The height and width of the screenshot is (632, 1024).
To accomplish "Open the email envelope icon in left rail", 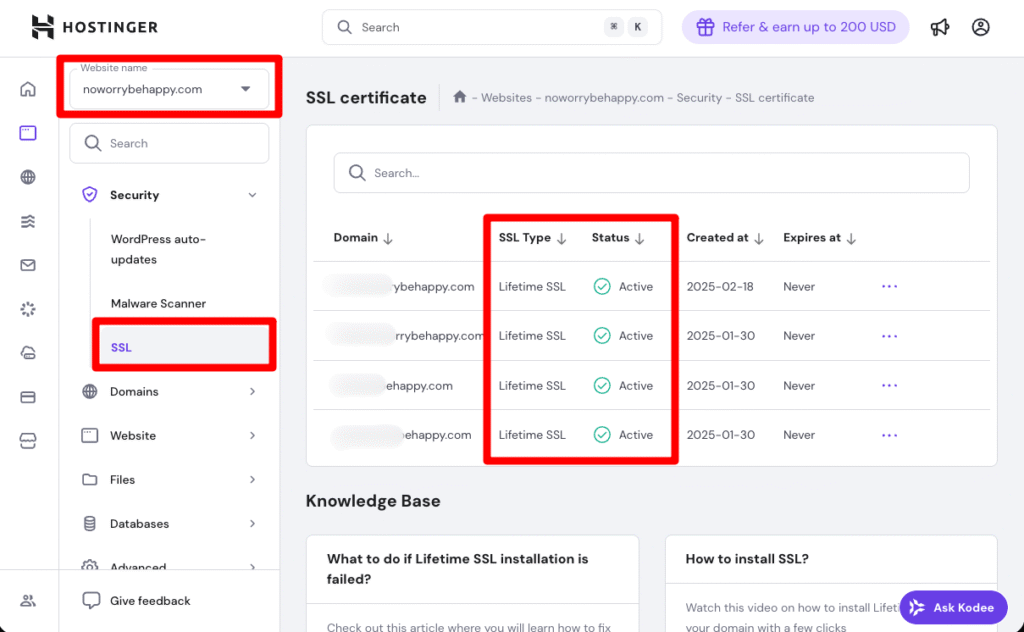I will tap(28, 265).
